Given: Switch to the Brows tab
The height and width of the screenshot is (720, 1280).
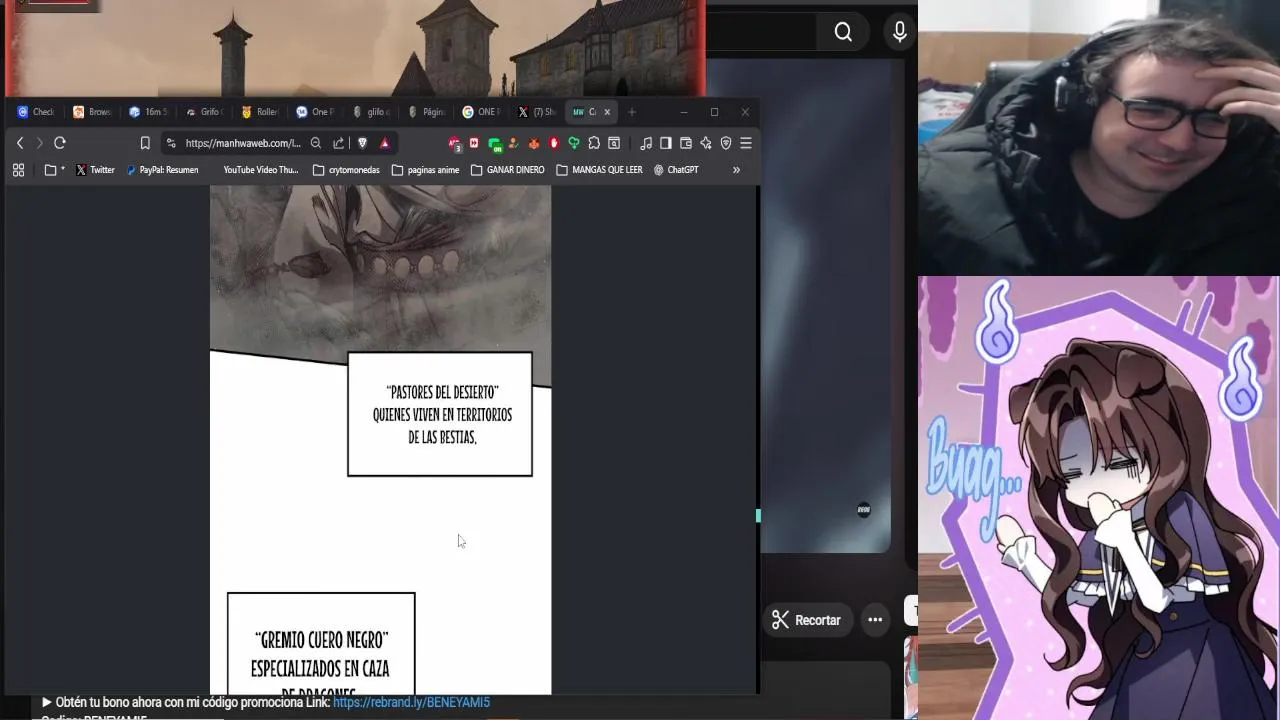Looking at the screenshot, I should click(92, 112).
